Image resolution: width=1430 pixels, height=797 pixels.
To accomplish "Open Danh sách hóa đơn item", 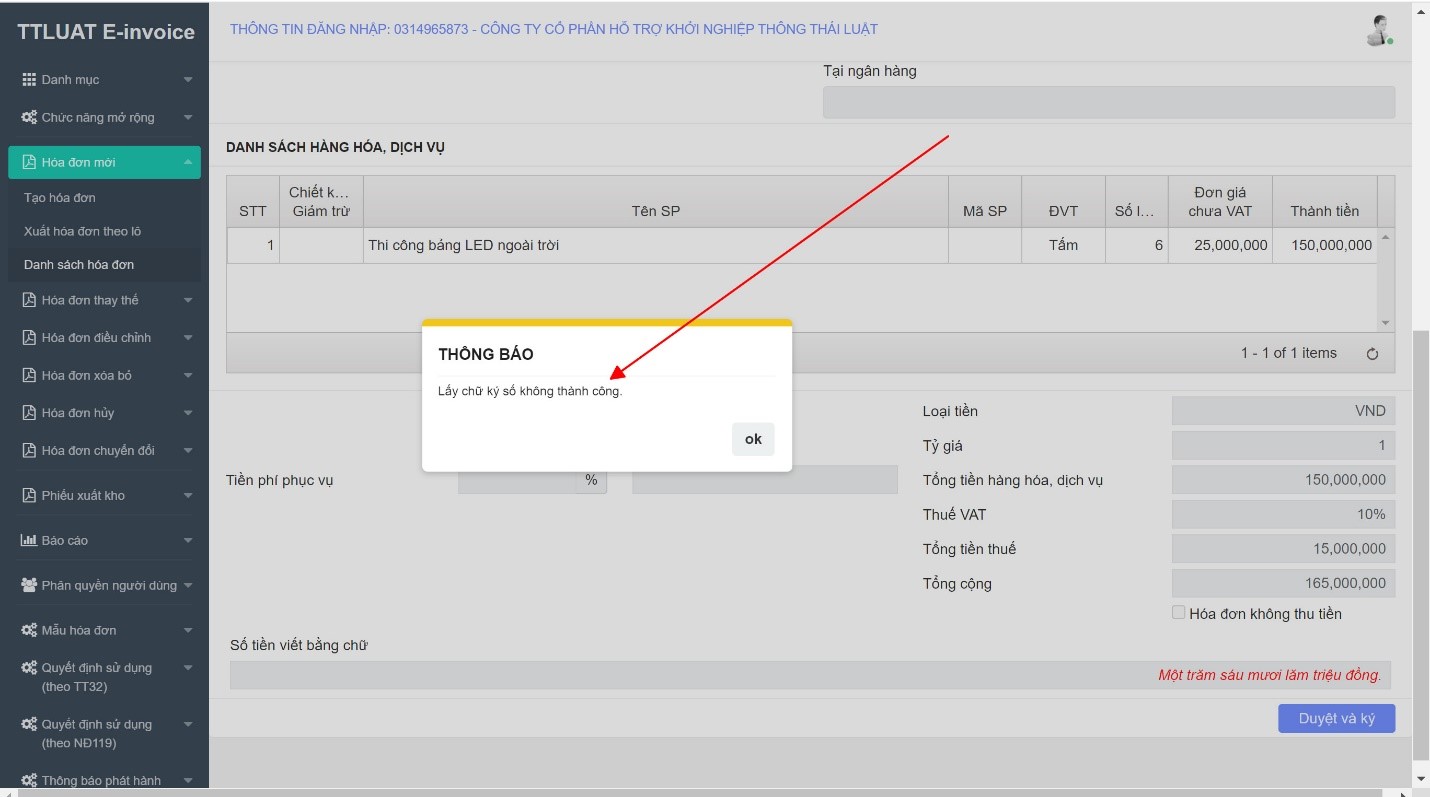I will coord(79,265).
